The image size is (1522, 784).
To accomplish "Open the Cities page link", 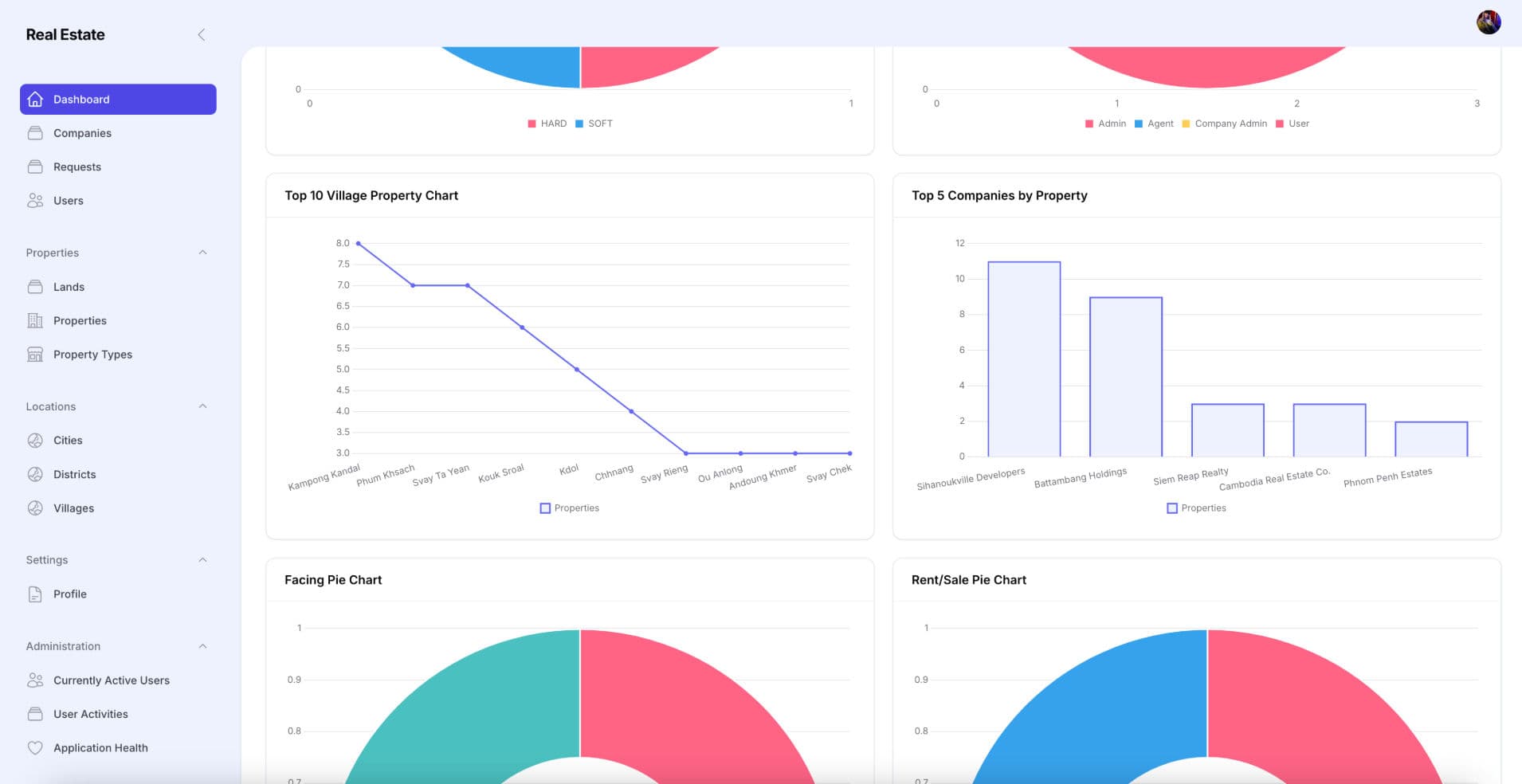I will point(118,440).
